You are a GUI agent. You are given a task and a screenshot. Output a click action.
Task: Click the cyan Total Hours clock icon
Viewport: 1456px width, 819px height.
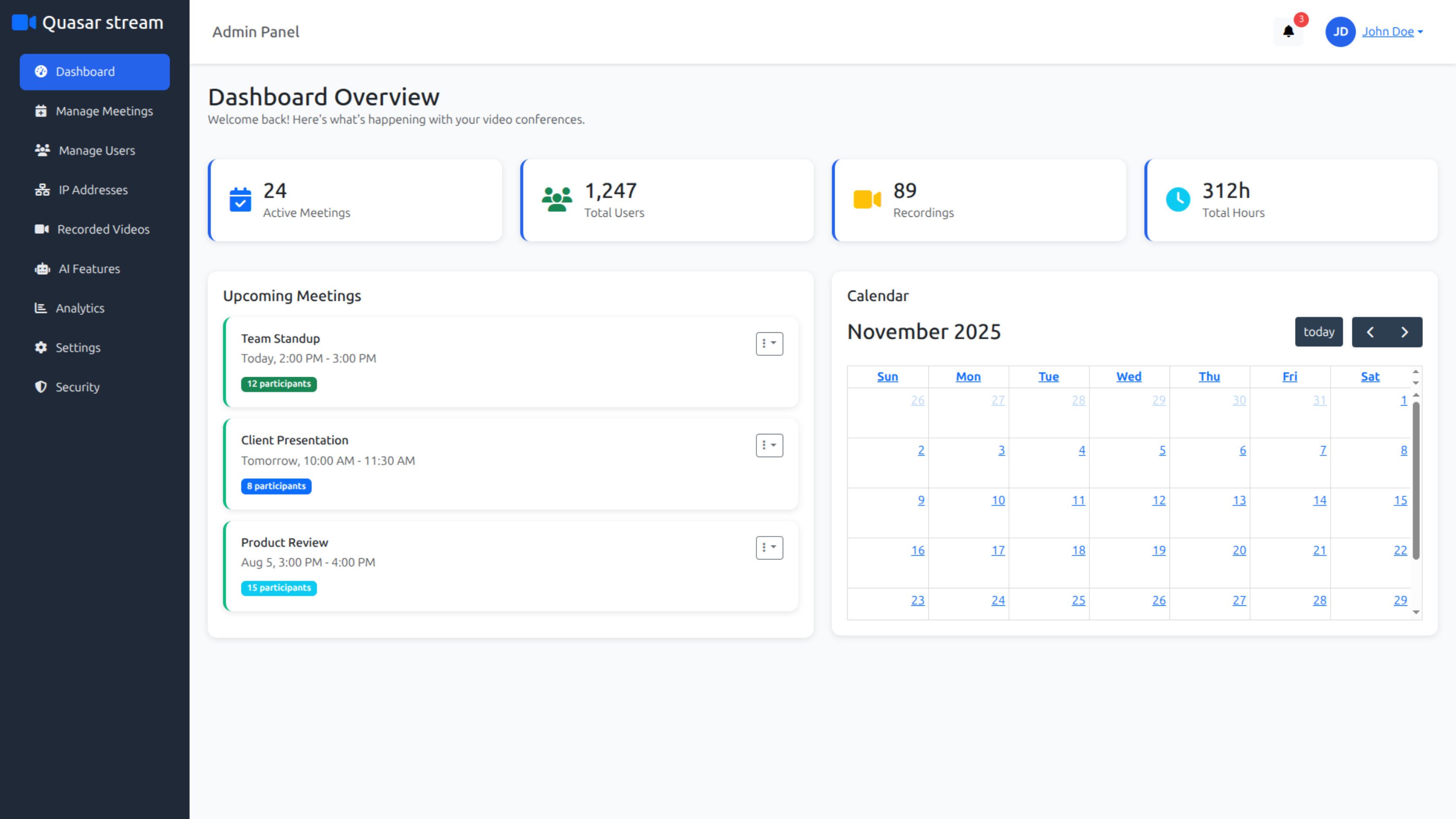[1178, 200]
